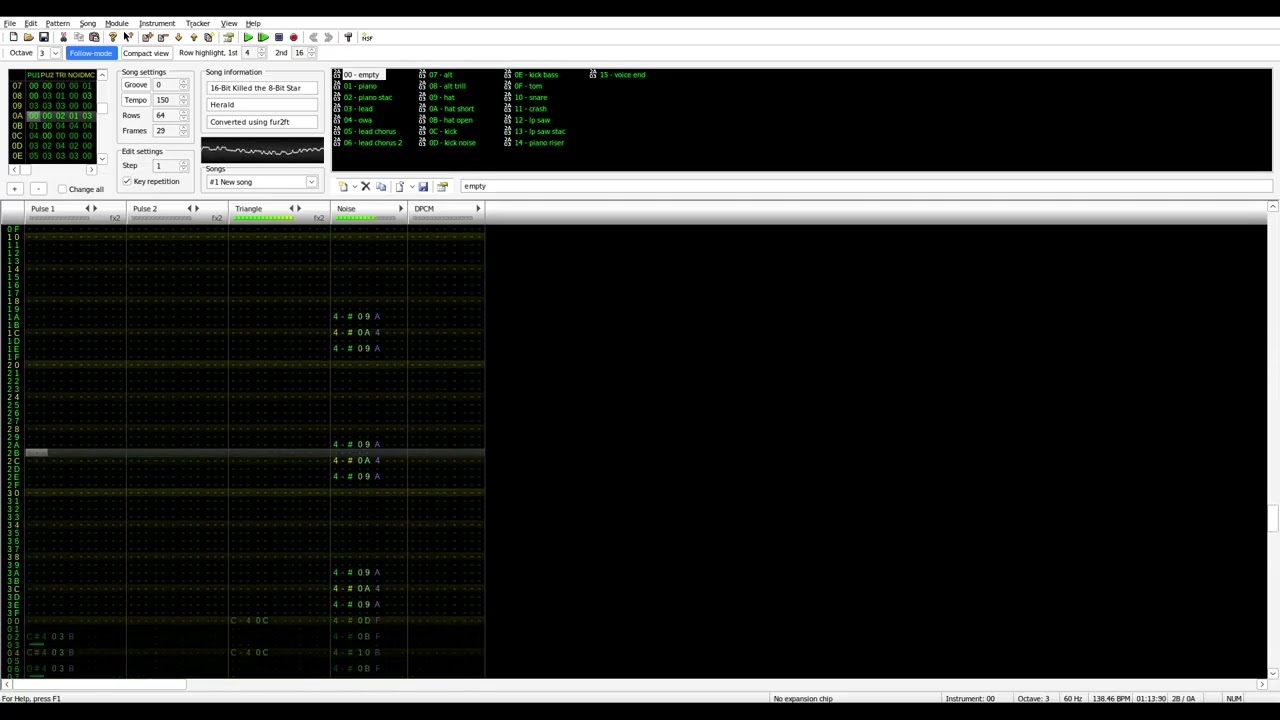This screenshot has width=1280, height=720.
Task: Enable the Change all checkbox
Action: tap(62, 189)
